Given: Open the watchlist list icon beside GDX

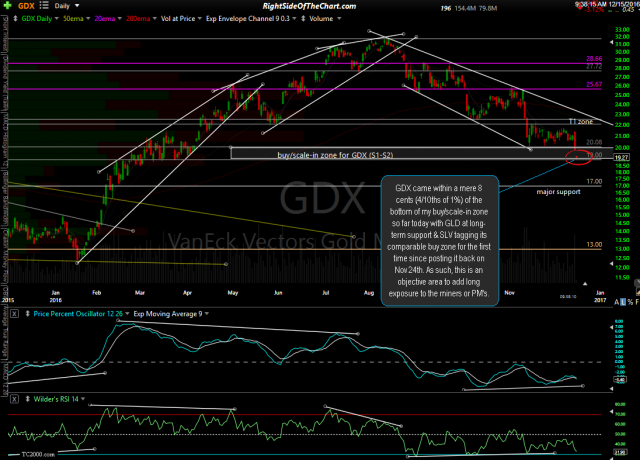Looking at the screenshot, I should pyautogui.click(x=44, y=6).
